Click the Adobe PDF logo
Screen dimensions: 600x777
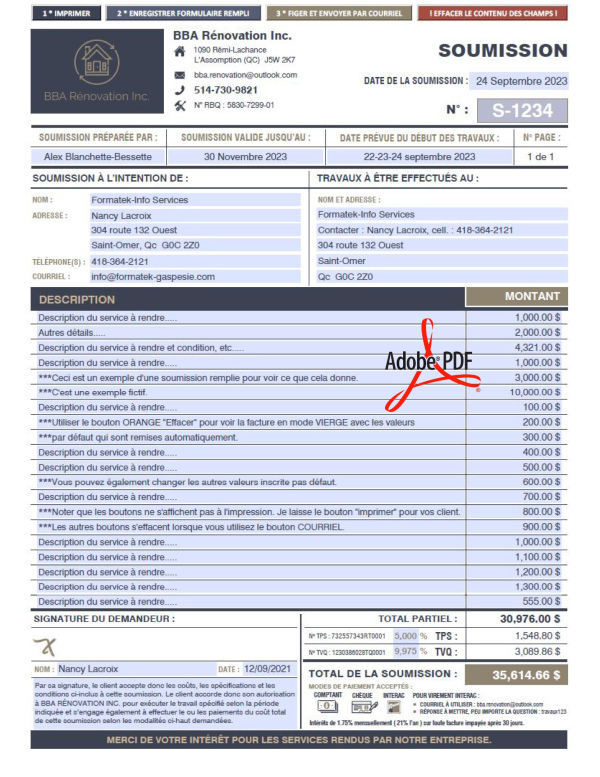[x=430, y=362]
